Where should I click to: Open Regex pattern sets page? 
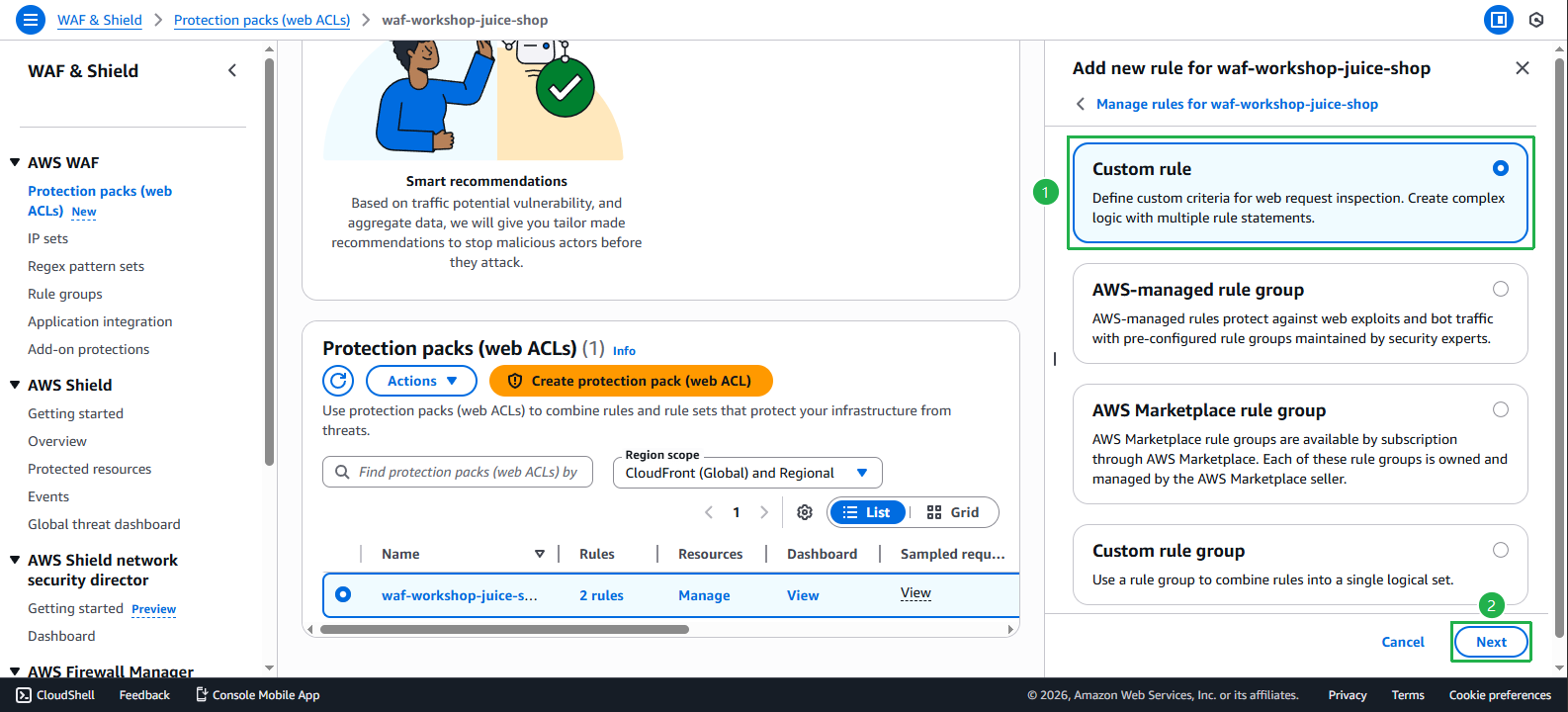(x=86, y=266)
